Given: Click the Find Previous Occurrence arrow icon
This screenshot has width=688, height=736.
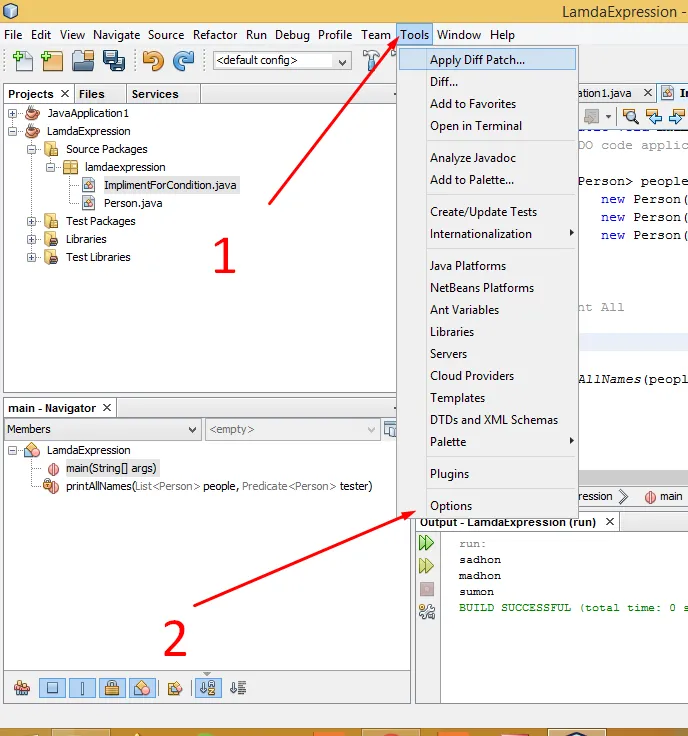Looking at the screenshot, I should pyautogui.click(x=654, y=116).
